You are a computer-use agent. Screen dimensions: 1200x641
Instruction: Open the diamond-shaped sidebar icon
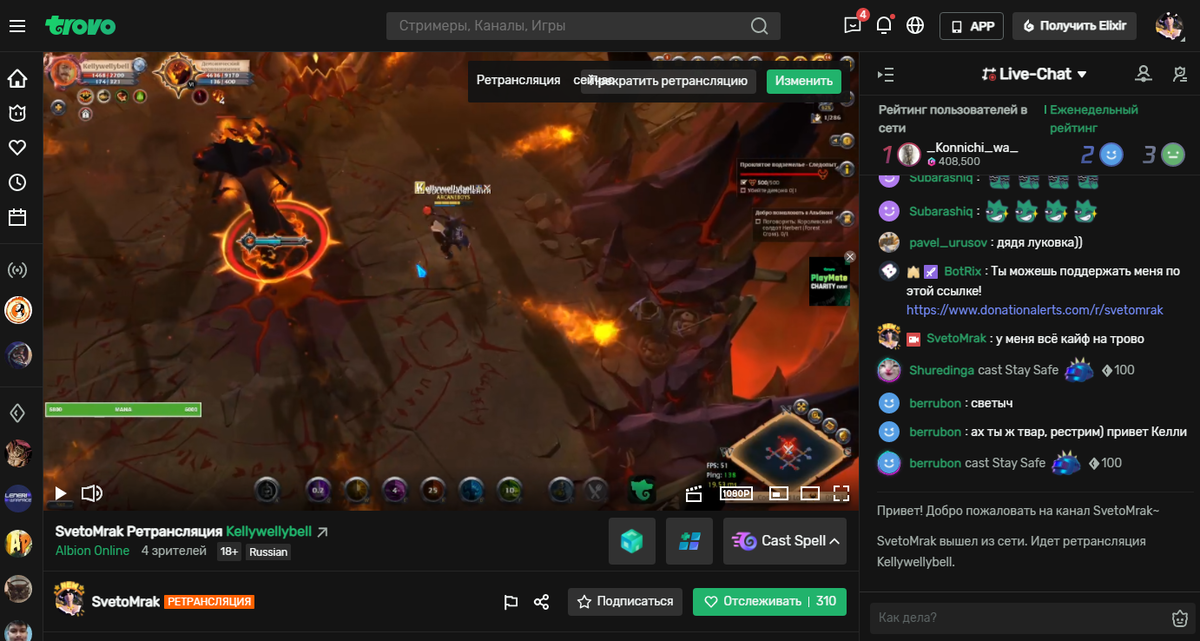(x=17, y=413)
